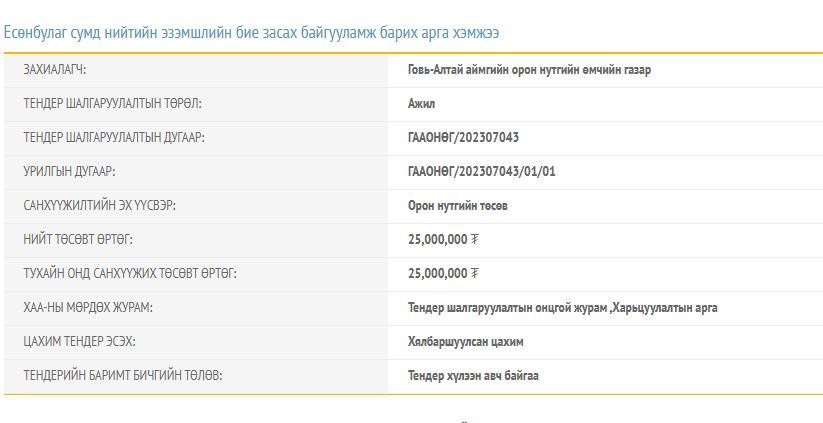Viewport: 823px width, 423px height.
Task: Click the Ажил value text
Action: [421, 104]
